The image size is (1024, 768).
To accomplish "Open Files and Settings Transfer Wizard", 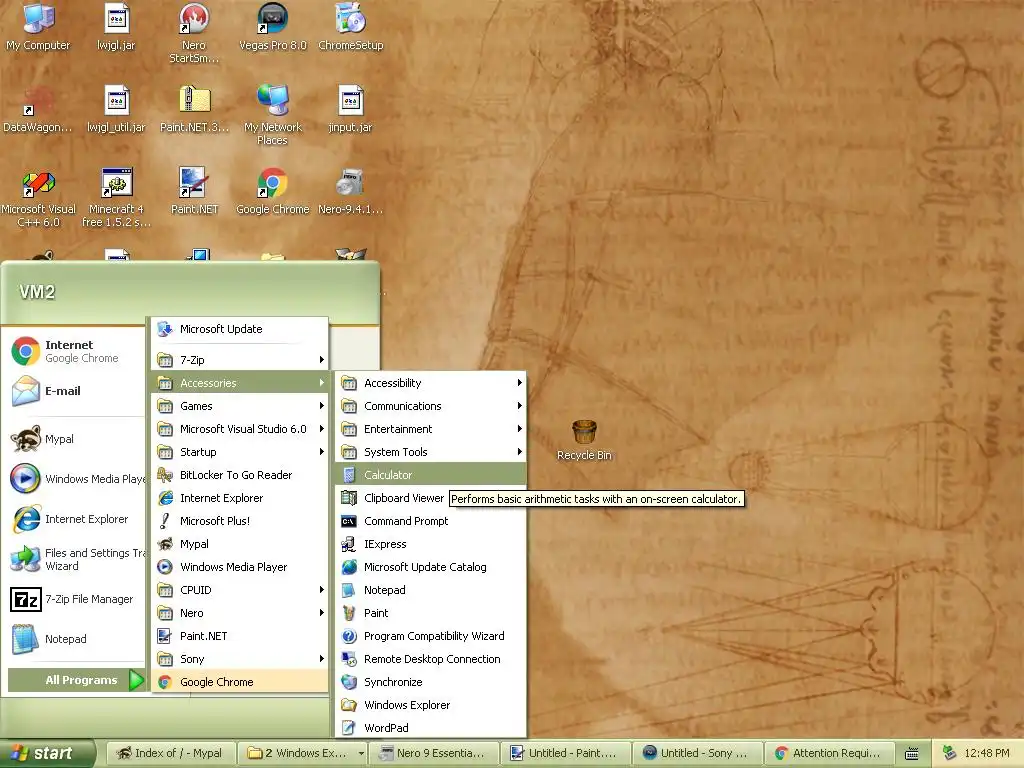I will pos(76,559).
